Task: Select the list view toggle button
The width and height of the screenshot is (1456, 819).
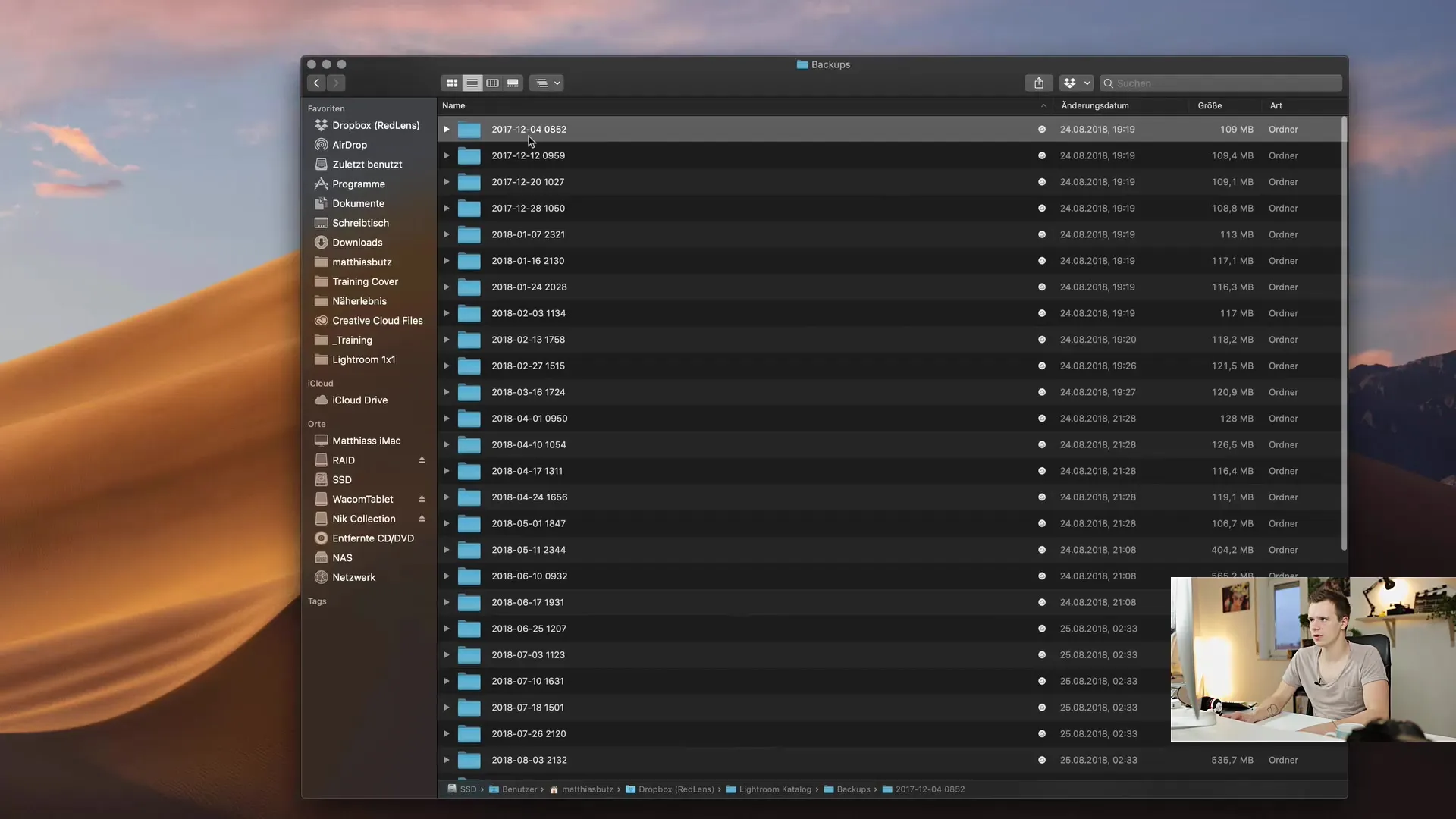Action: click(x=471, y=83)
